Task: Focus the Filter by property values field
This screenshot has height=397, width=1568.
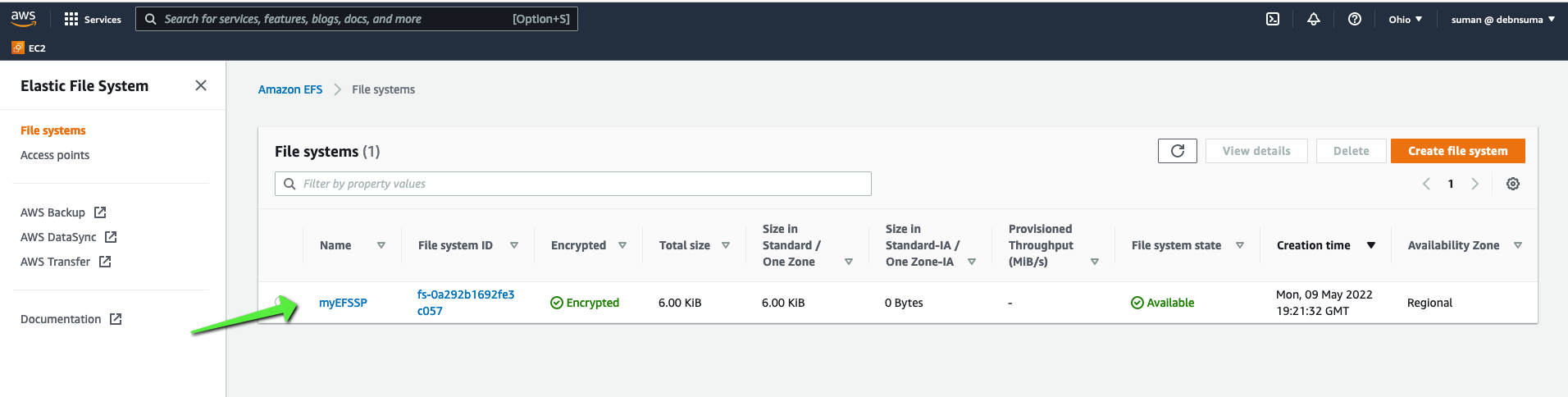Action: pyautogui.click(x=573, y=184)
